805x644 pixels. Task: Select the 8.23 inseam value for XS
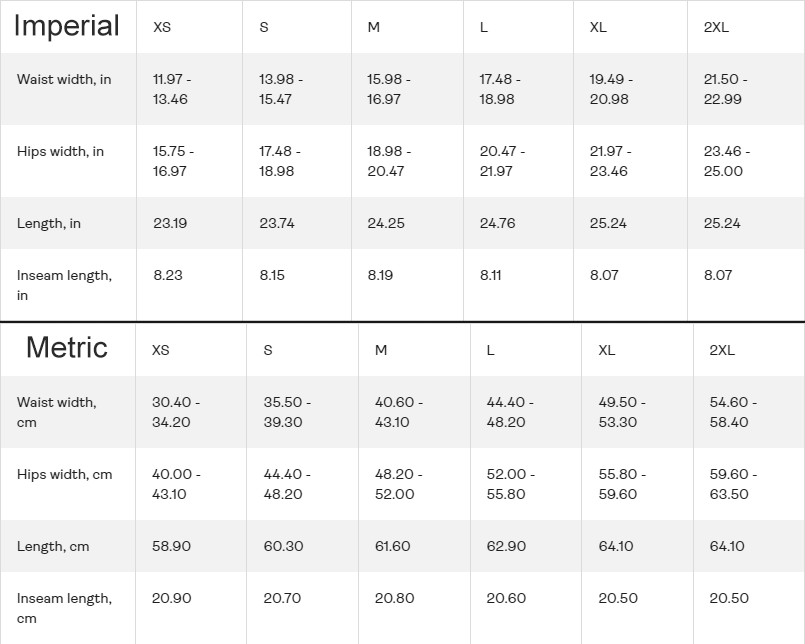click(x=168, y=275)
